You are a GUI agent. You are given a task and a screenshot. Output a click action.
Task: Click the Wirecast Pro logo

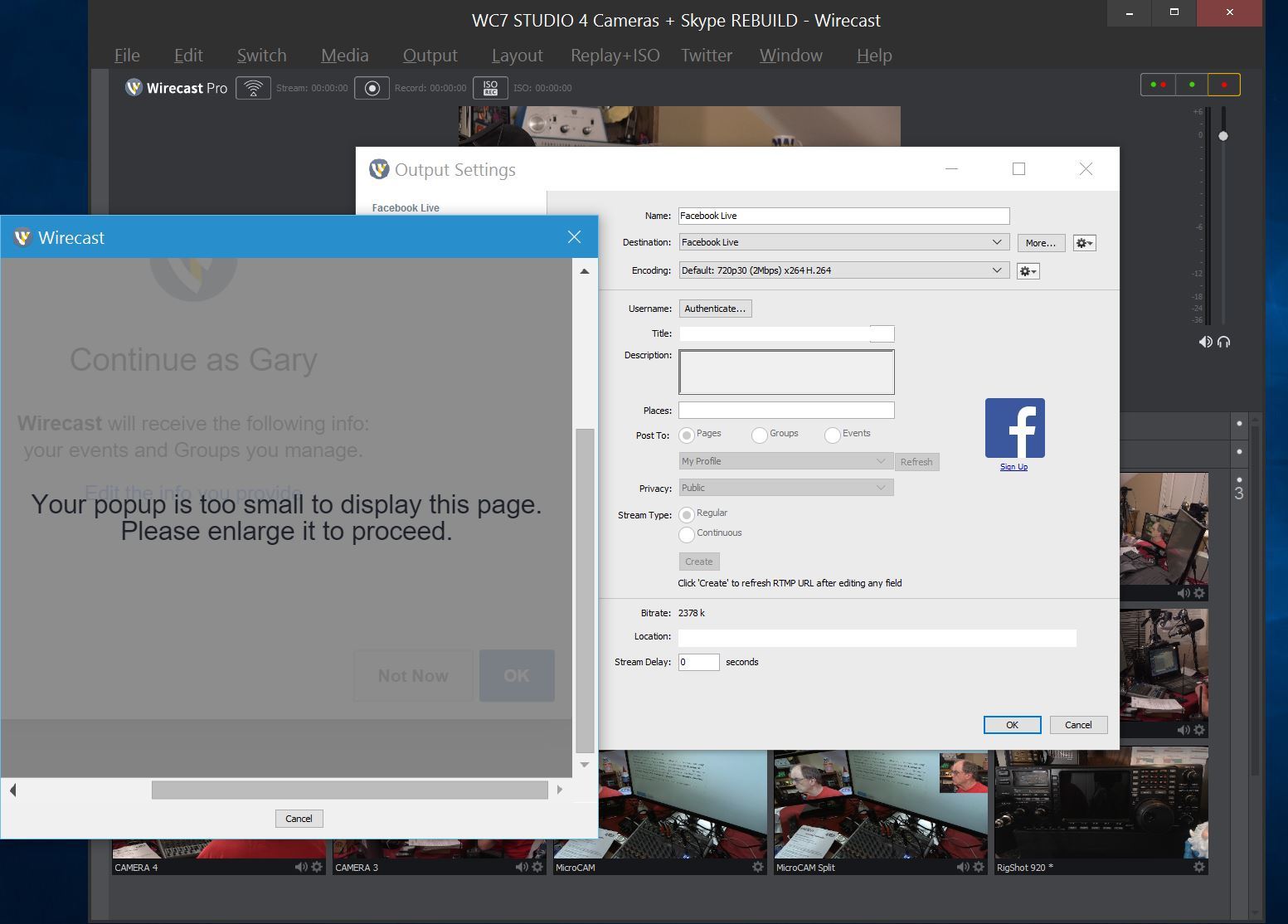pyautogui.click(x=176, y=88)
